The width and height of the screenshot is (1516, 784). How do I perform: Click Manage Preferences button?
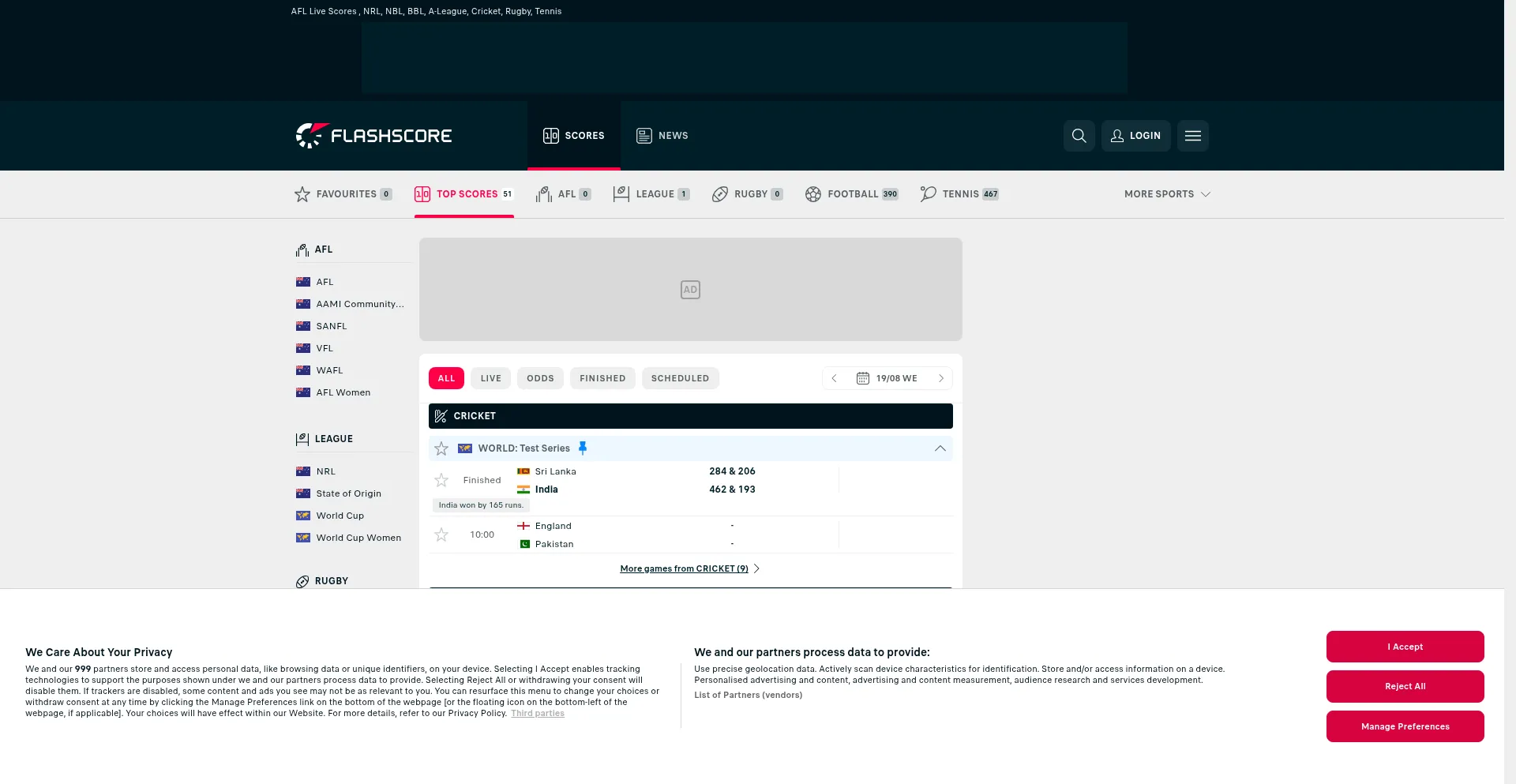point(1405,726)
